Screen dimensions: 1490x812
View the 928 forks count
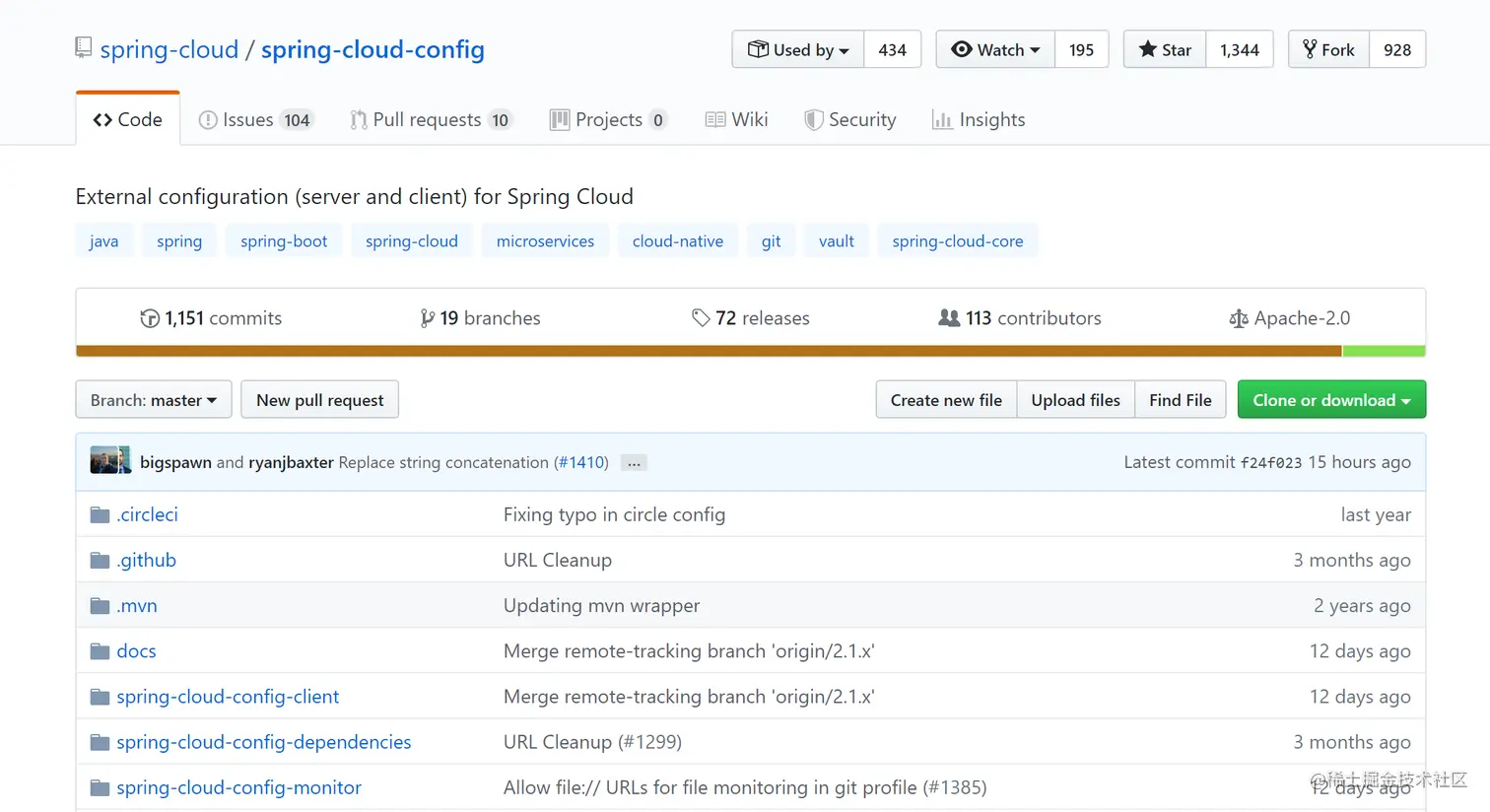tap(1397, 49)
